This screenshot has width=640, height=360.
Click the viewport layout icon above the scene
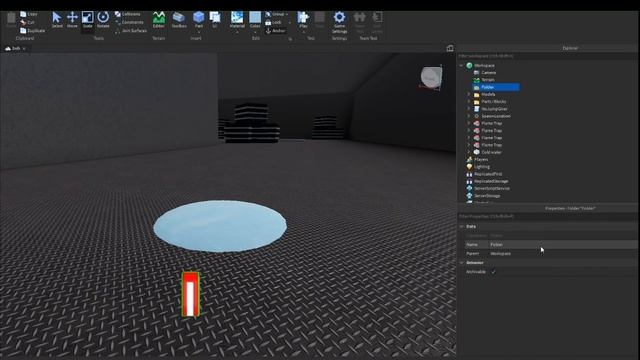point(450,48)
